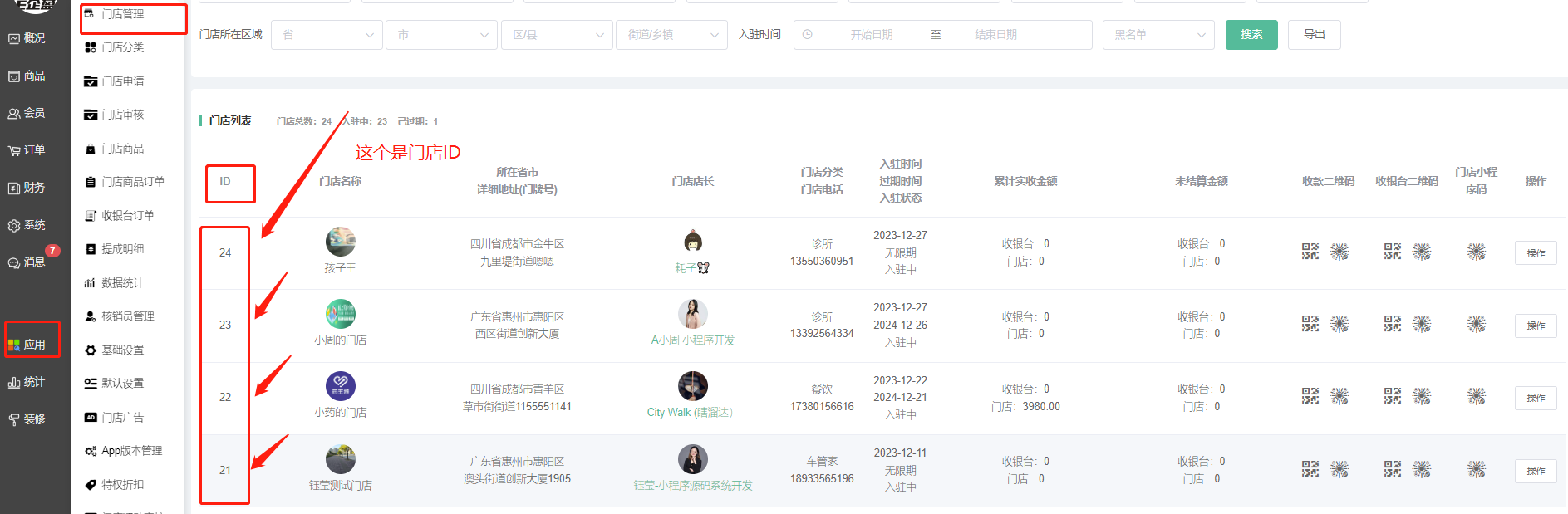The image size is (1568, 514).
Task: Click the green 搜索 button
Action: point(1251,35)
